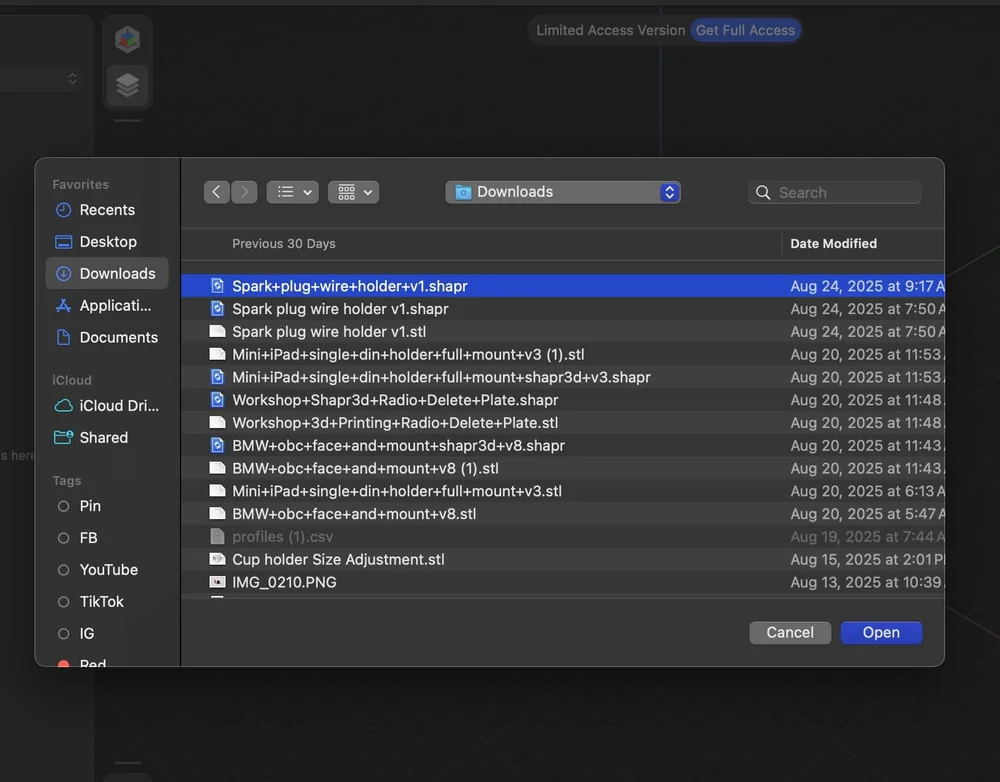Select the Pin tag
The width and height of the screenshot is (1000, 782).
point(107,506)
